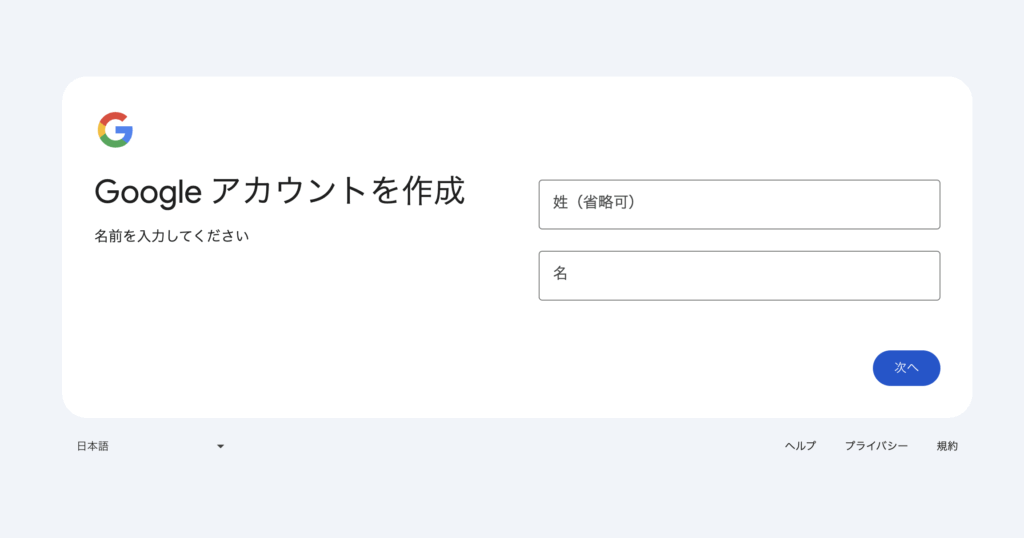Click the 姓（省略可） placeholder label
Viewport: 1024px width, 538px height.
point(595,202)
